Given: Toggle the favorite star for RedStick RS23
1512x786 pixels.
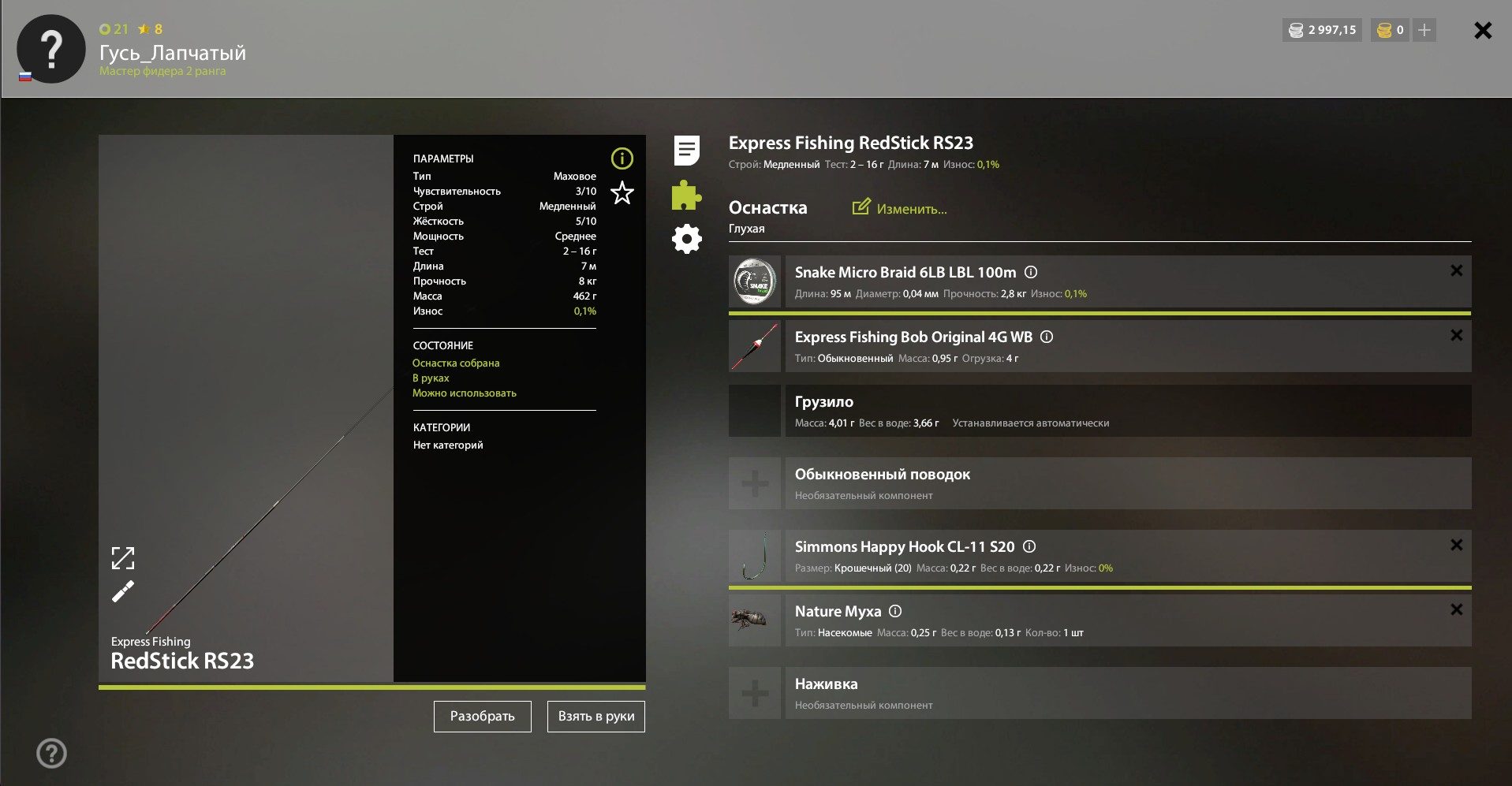Looking at the screenshot, I should point(622,193).
